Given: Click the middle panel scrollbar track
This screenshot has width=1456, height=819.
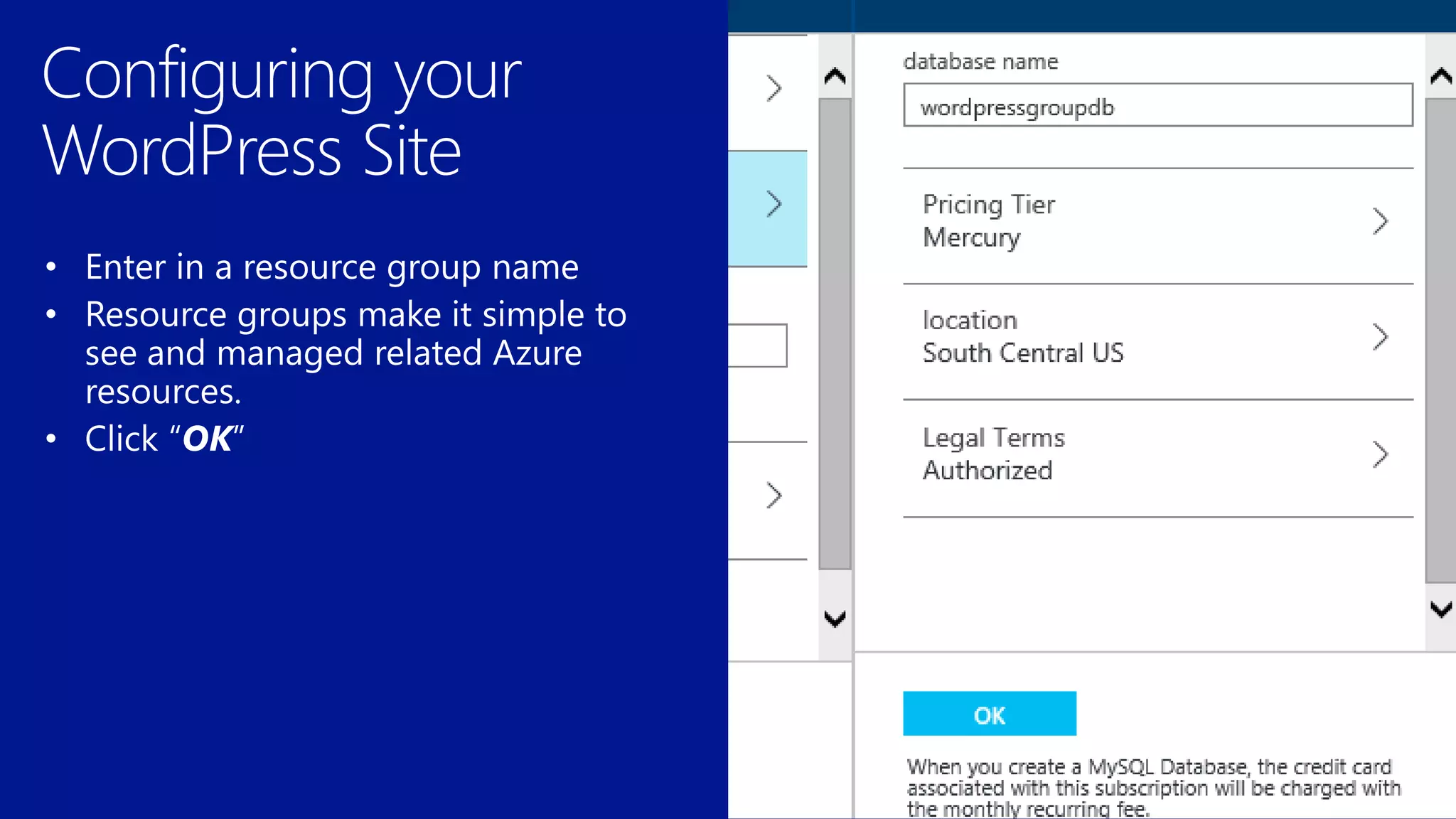Looking at the screenshot, I should point(835,334).
